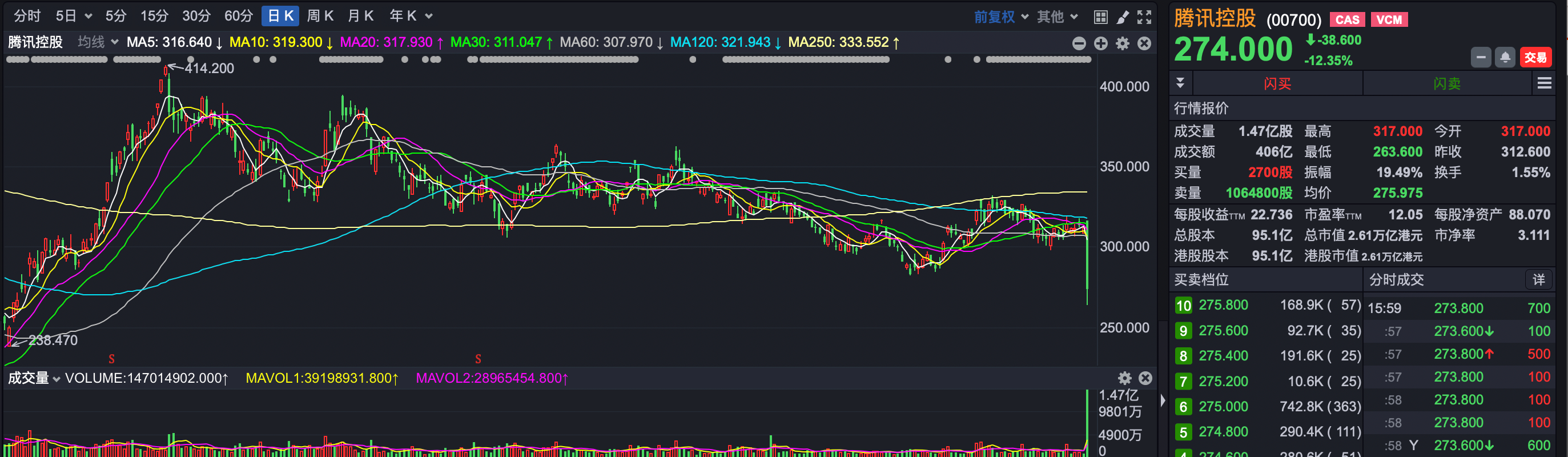Open the 5日 period dropdown
The height and width of the screenshot is (457, 1568).
point(74,16)
